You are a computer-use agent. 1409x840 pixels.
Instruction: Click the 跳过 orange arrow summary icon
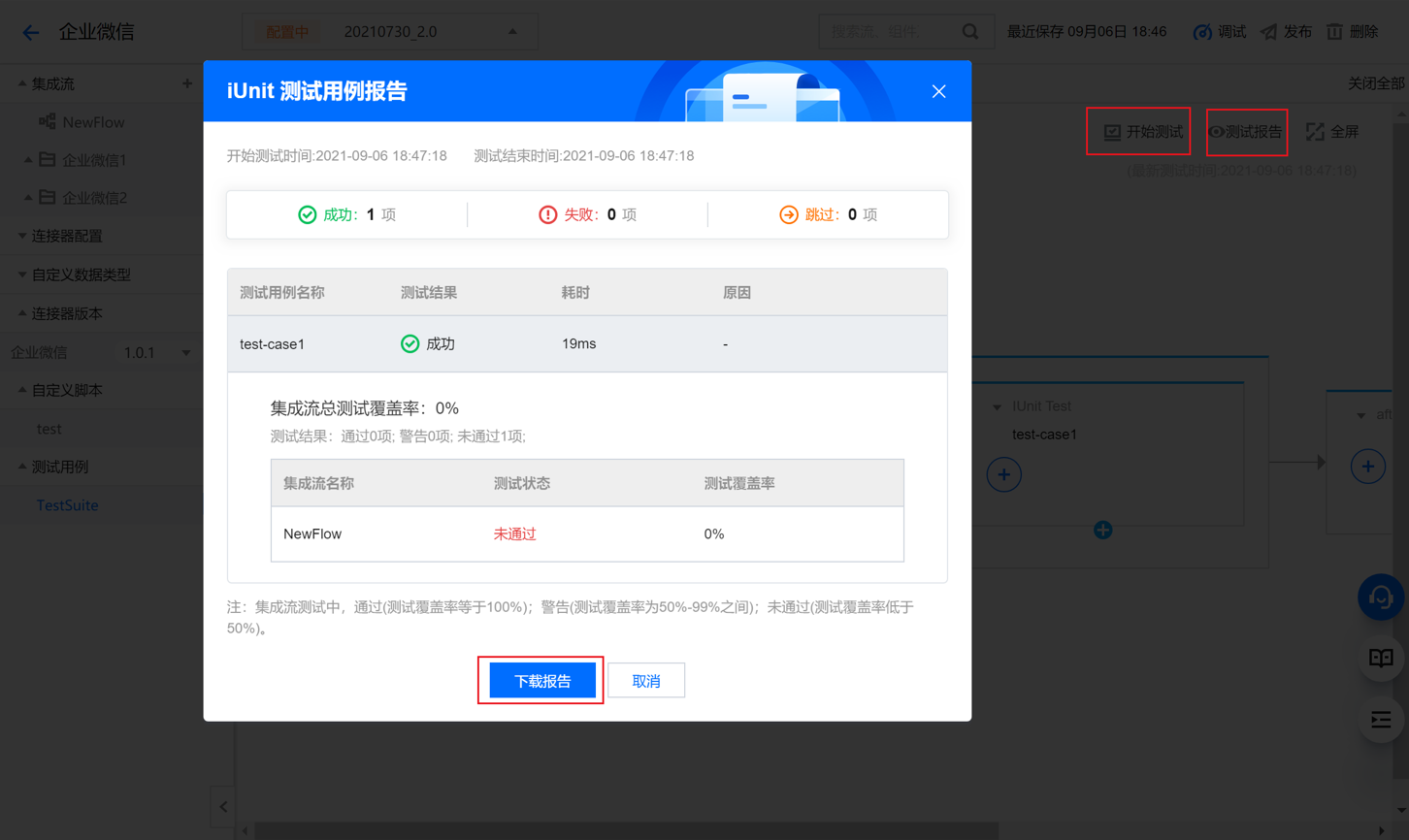pos(788,214)
